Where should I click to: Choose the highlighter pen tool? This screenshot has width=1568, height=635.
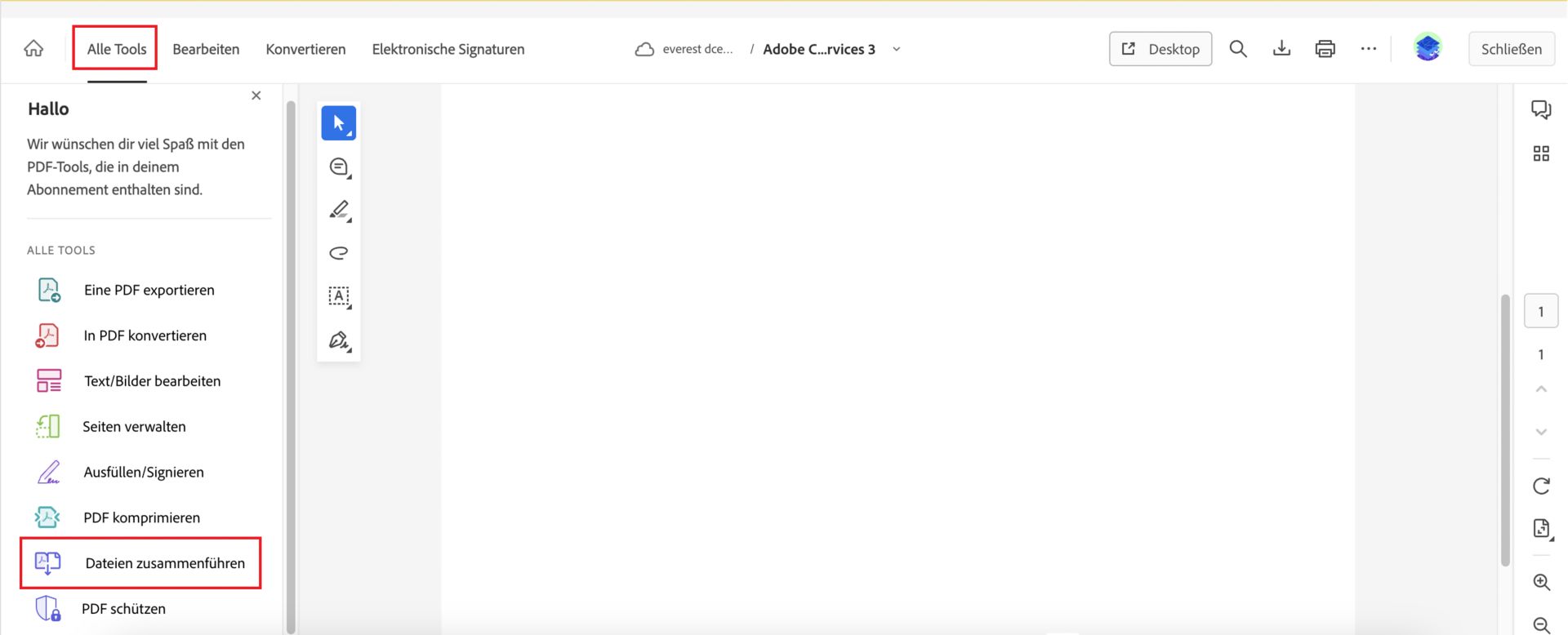(339, 210)
